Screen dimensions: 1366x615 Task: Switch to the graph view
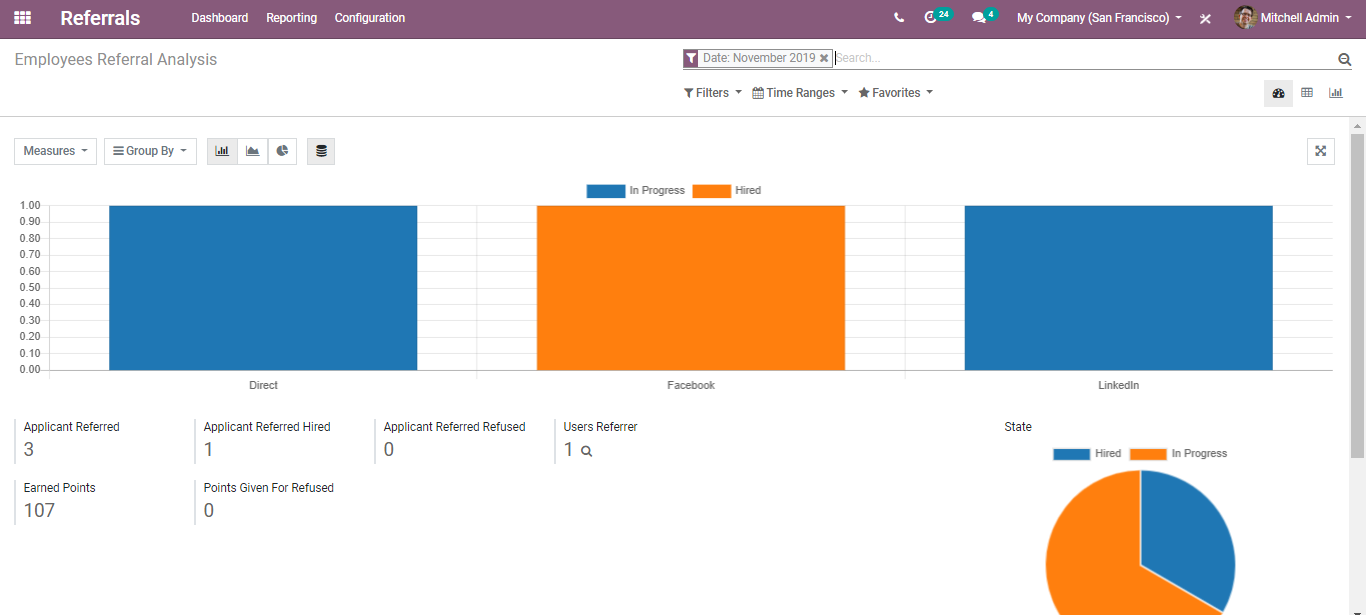(x=1336, y=93)
